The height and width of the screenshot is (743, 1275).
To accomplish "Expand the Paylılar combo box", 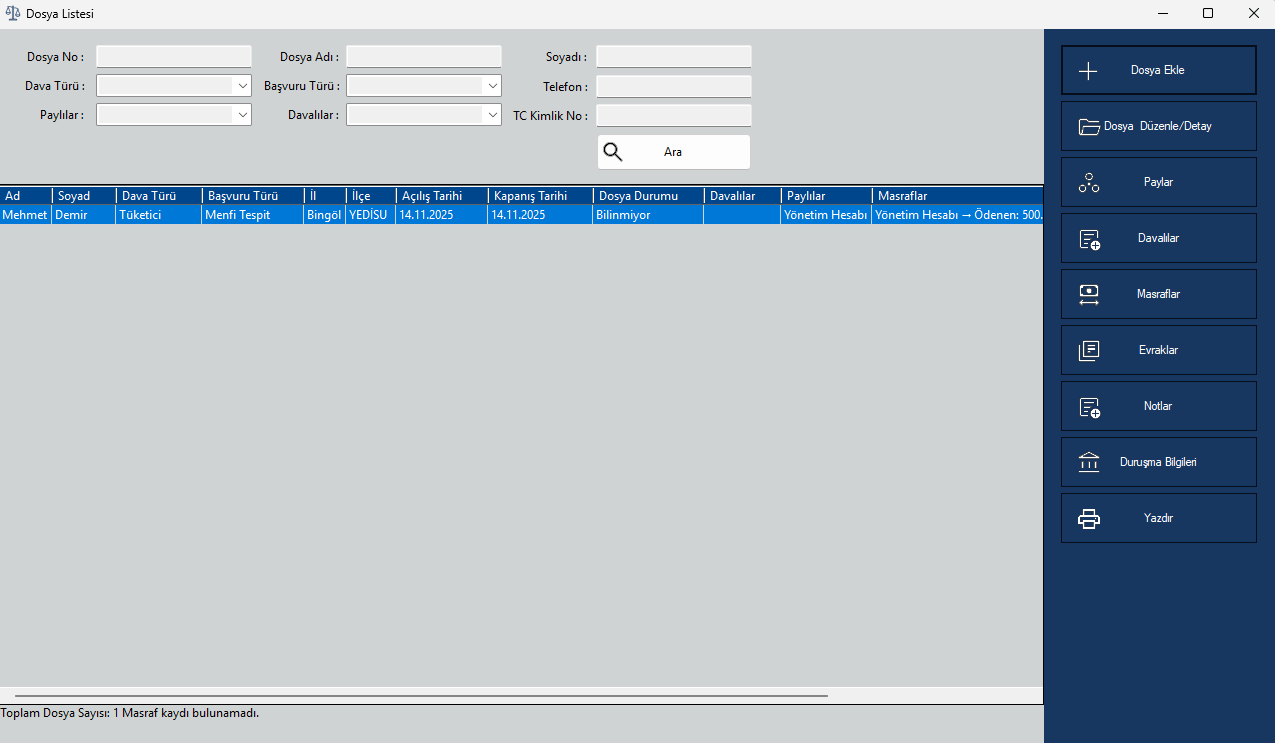I will tap(242, 115).
